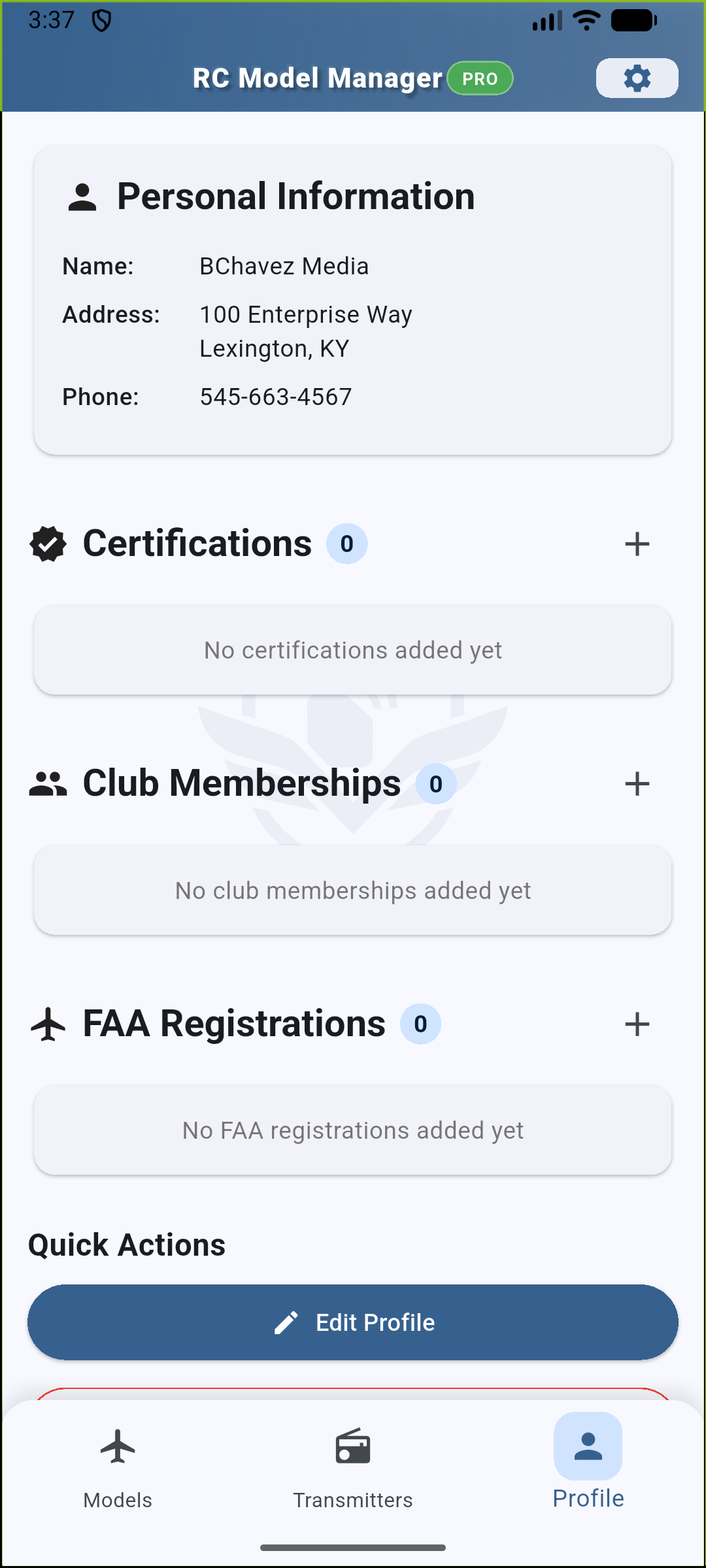The width and height of the screenshot is (706, 1568).
Task: Tap the No club memberships added yet card
Action: coord(353,890)
